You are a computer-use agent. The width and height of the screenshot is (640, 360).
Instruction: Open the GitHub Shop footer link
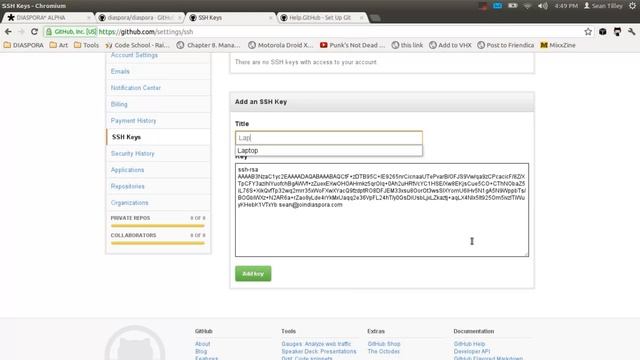coord(384,344)
